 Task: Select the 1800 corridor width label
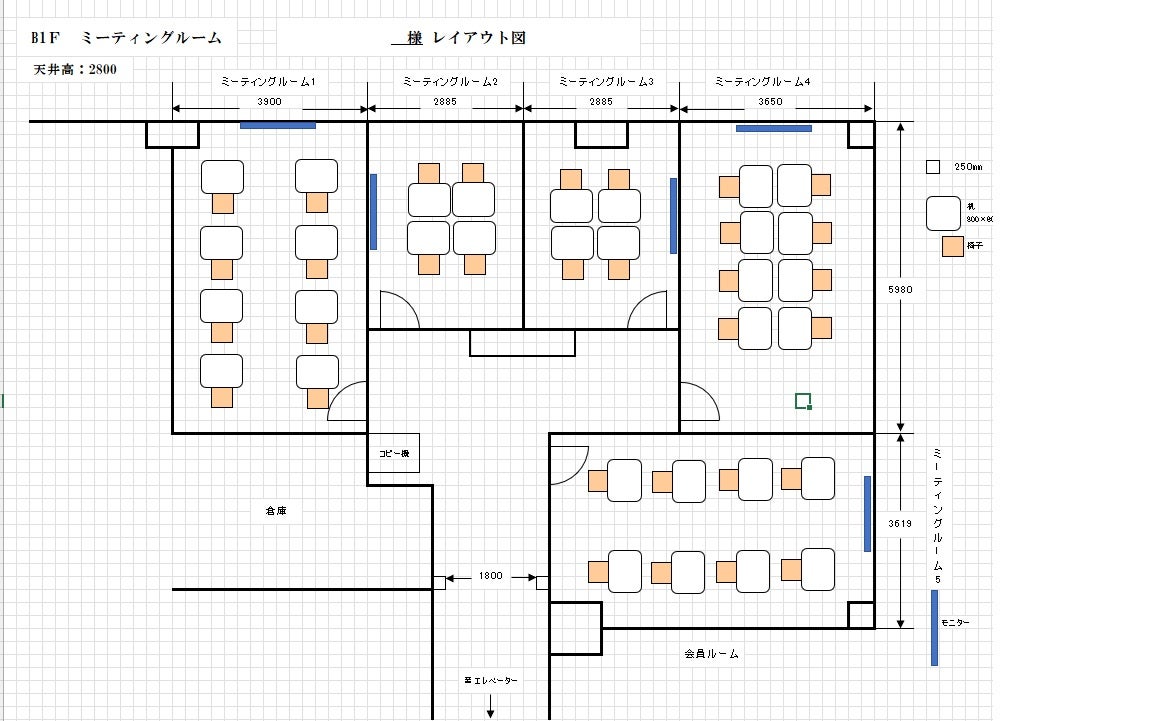click(x=490, y=576)
